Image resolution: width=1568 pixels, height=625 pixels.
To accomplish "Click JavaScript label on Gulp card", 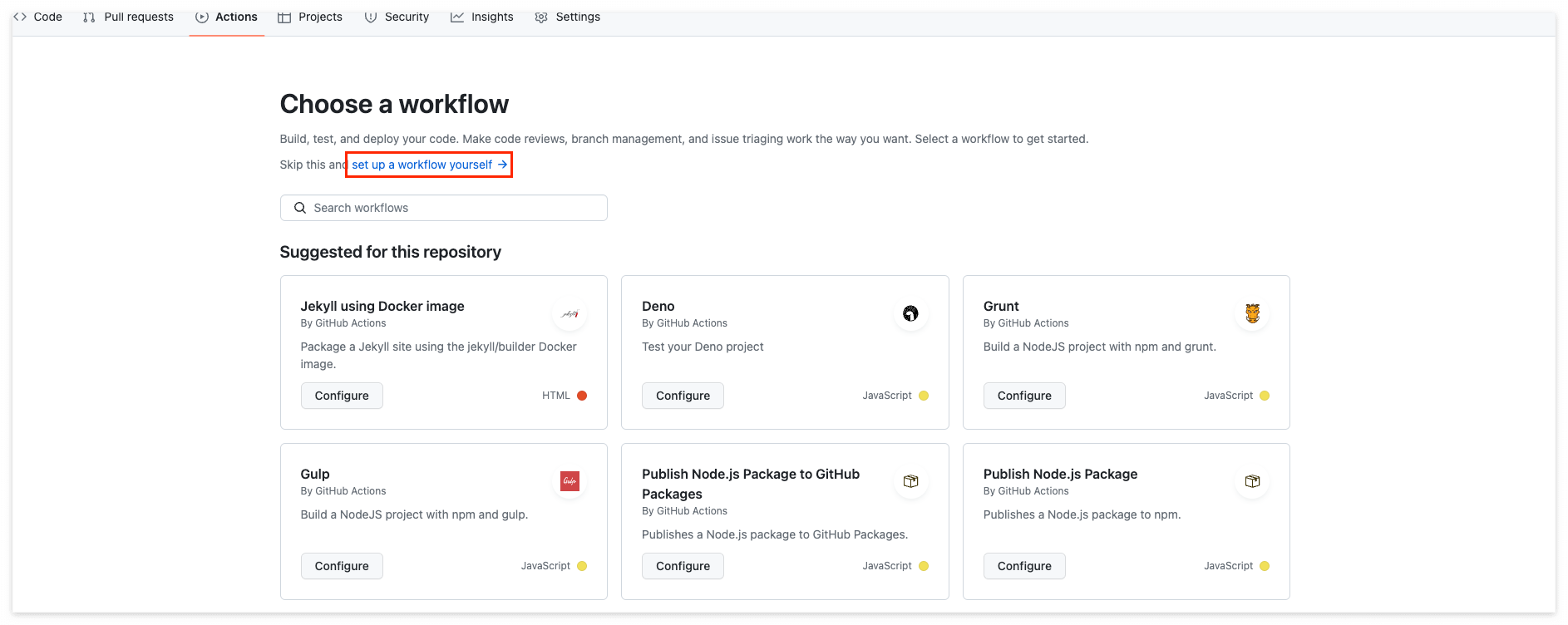I will coord(545,566).
